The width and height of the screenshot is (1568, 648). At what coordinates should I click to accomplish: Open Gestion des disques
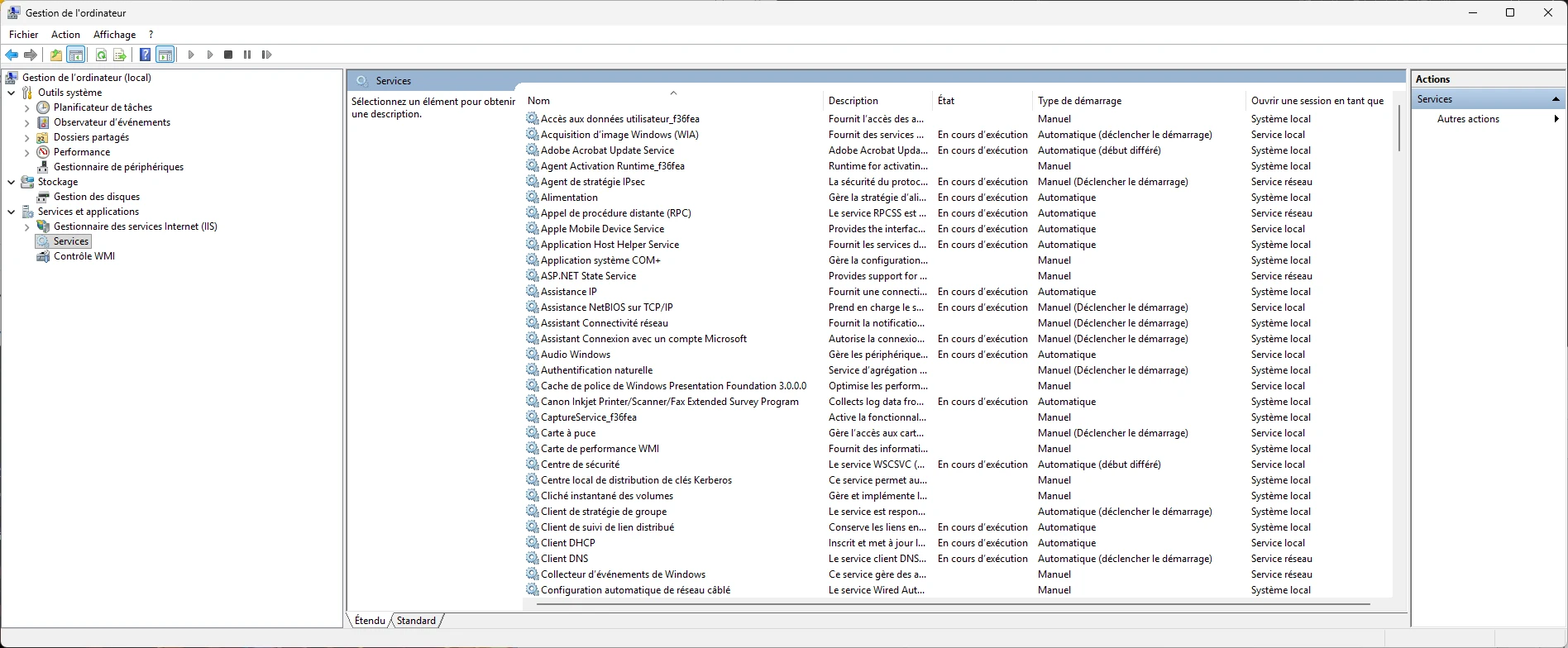(97, 197)
